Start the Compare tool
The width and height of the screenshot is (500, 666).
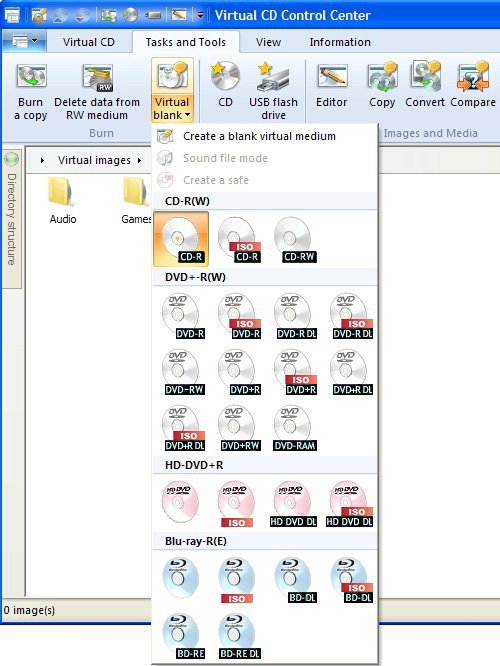[473, 85]
